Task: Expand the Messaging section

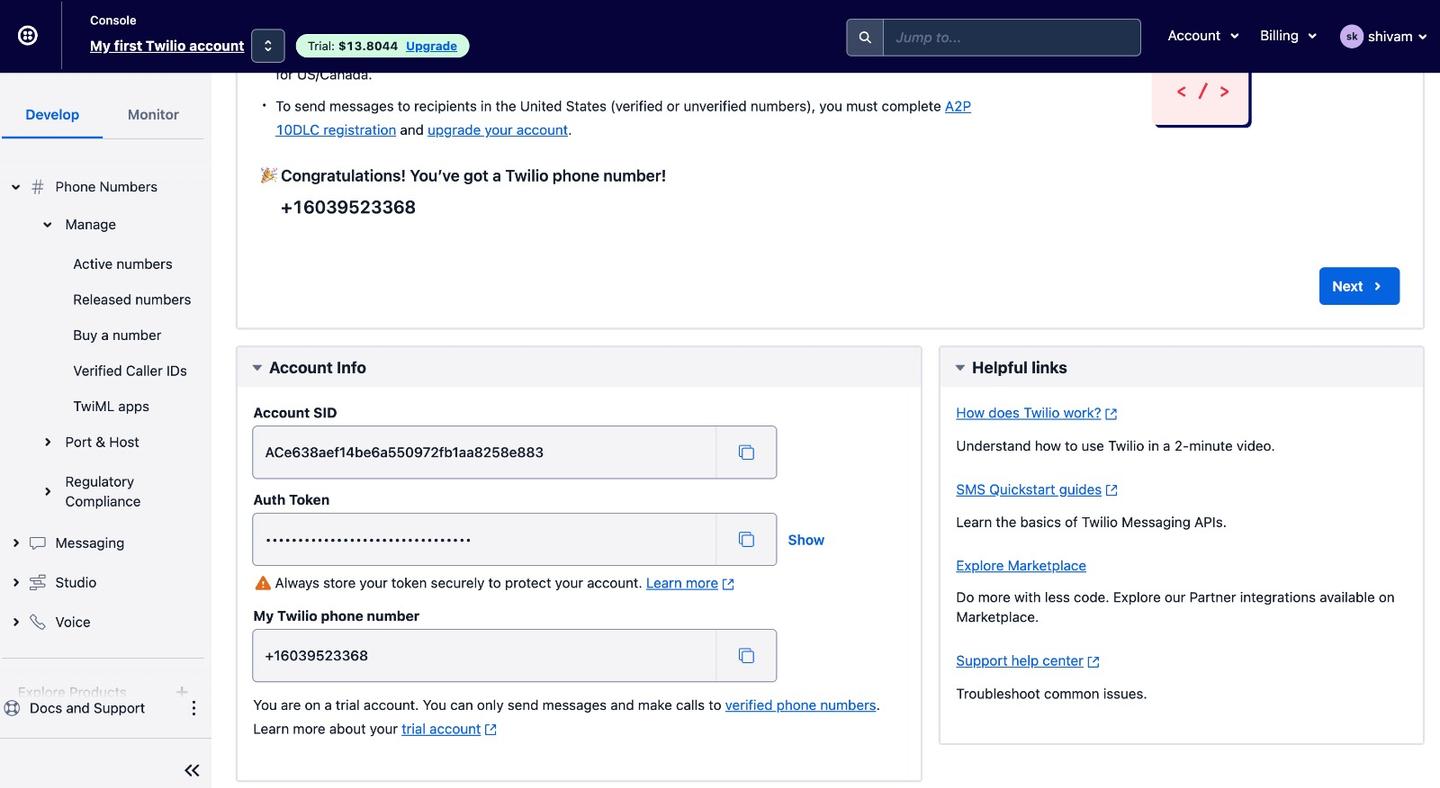Action: point(15,543)
